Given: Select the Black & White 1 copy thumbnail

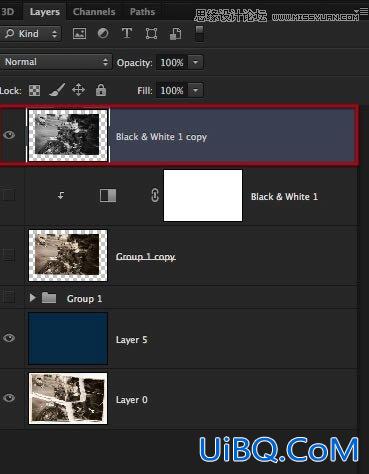Looking at the screenshot, I should click(x=68, y=135).
